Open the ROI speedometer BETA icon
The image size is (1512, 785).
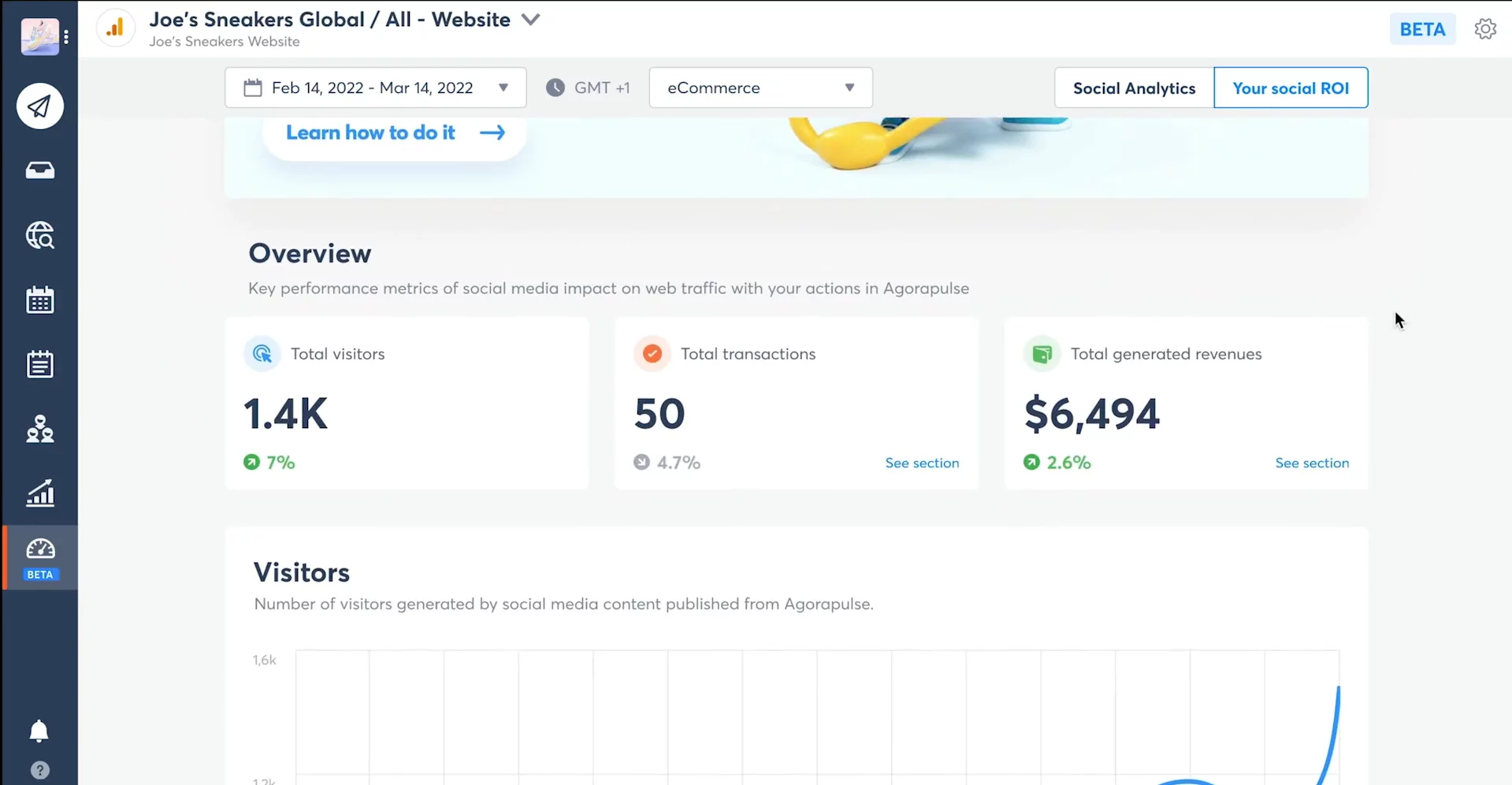[39, 557]
